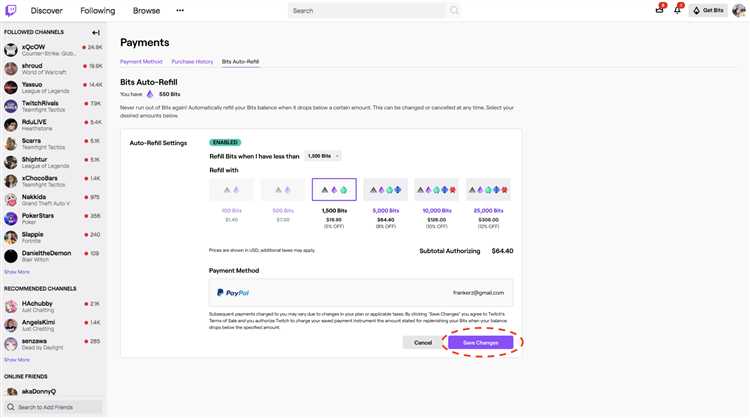Show more recommended channels
Screen dimensions: 750x418
coord(17,360)
